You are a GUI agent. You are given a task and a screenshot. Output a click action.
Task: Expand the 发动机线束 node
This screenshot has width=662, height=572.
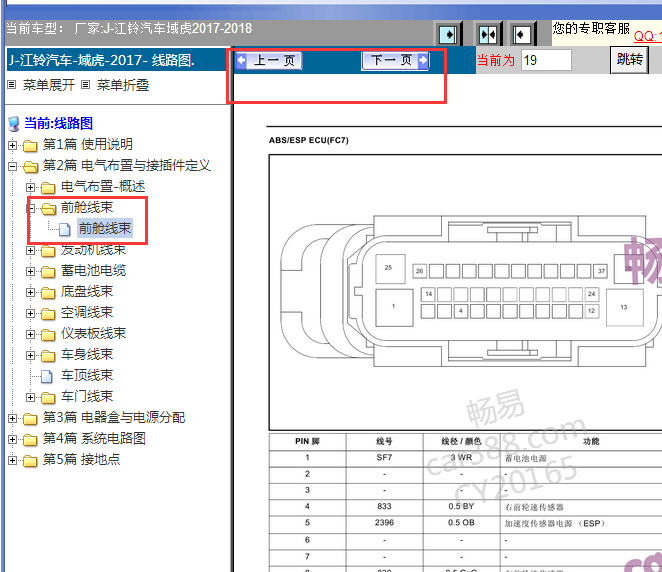(x=30, y=250)
